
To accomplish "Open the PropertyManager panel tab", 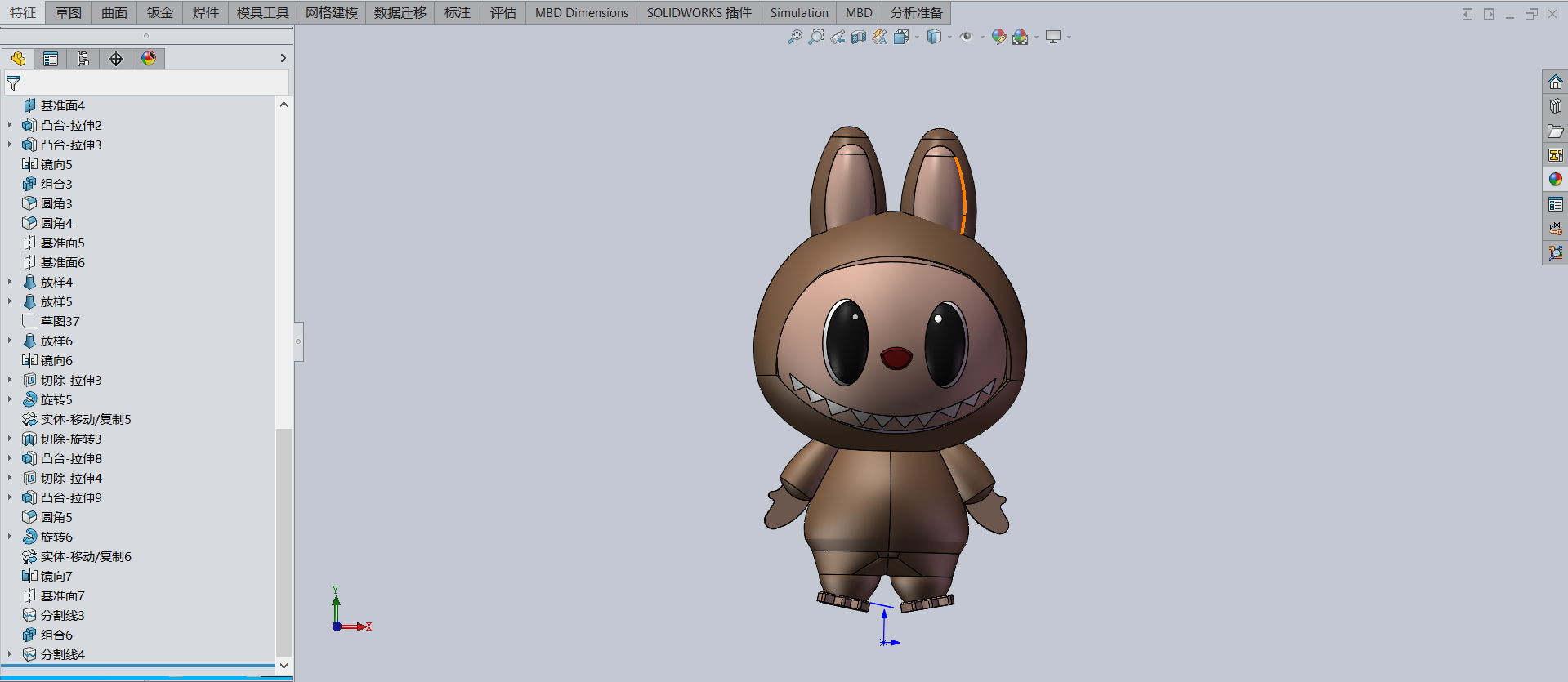I will (x=51, y=59).
